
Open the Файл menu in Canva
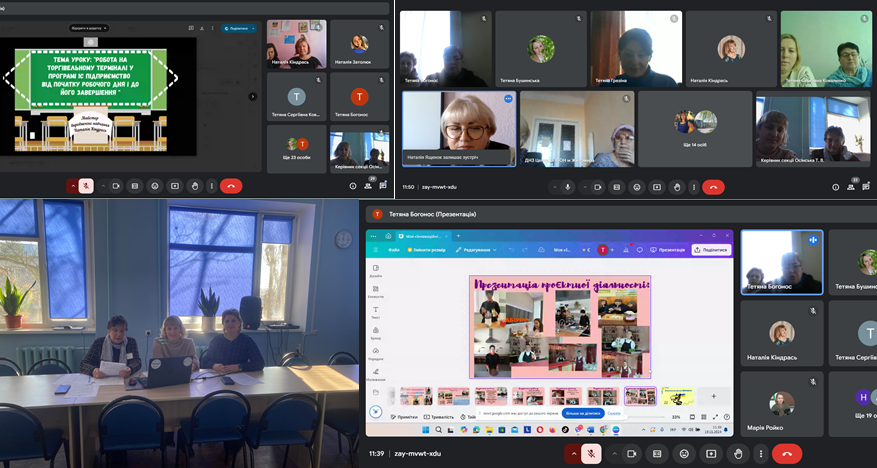(394, 249)
